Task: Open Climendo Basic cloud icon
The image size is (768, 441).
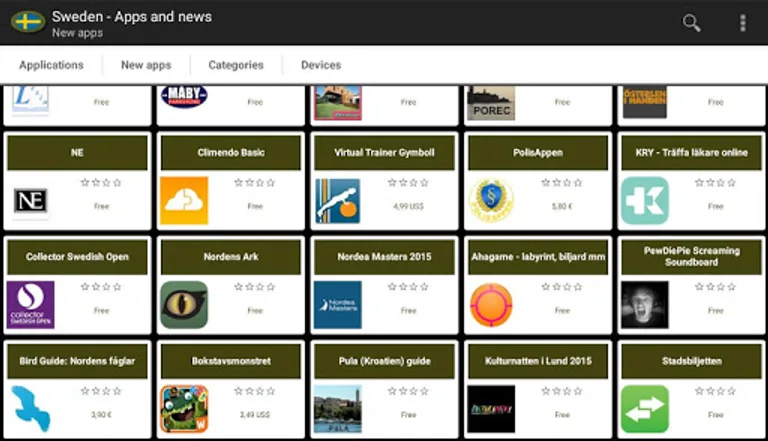Action: pos(184,200)
